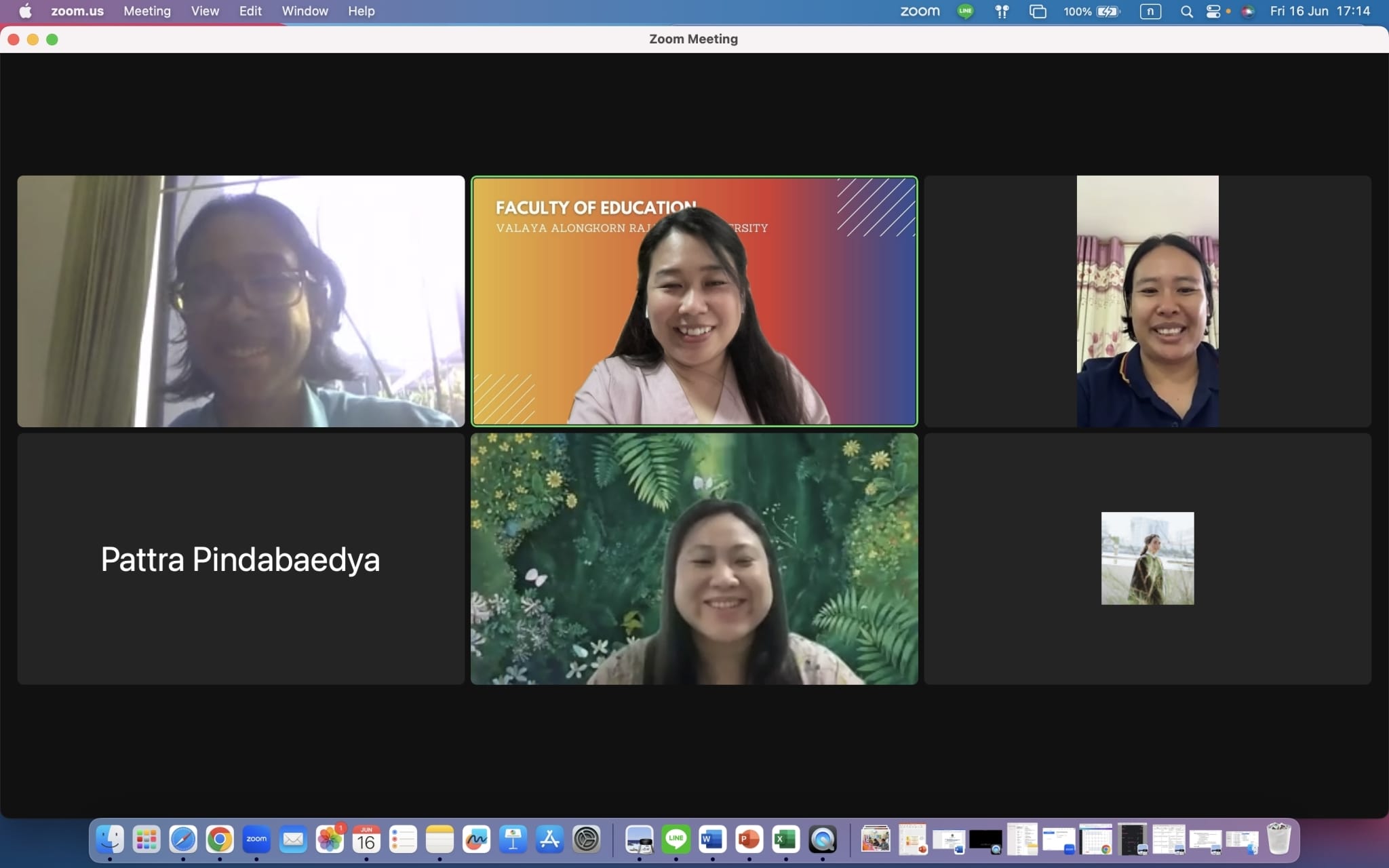Click the LINE menu bar status icon
The image size is (1389, 868).
pos(965,11)
